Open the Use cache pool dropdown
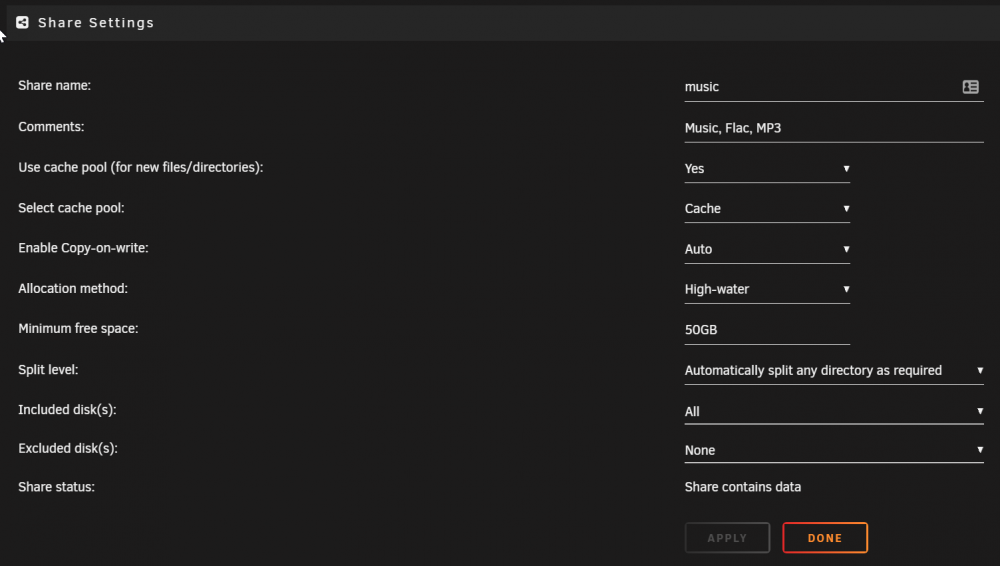1000x566 pixels. click(767, 168)
